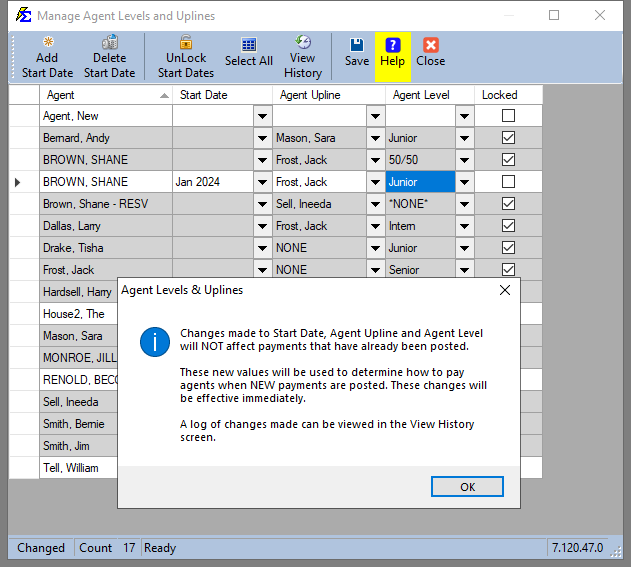Viewport: 631px width, 567px height.
Task: Select the Dallas, Larry agent cell
Action: (105, 226)
